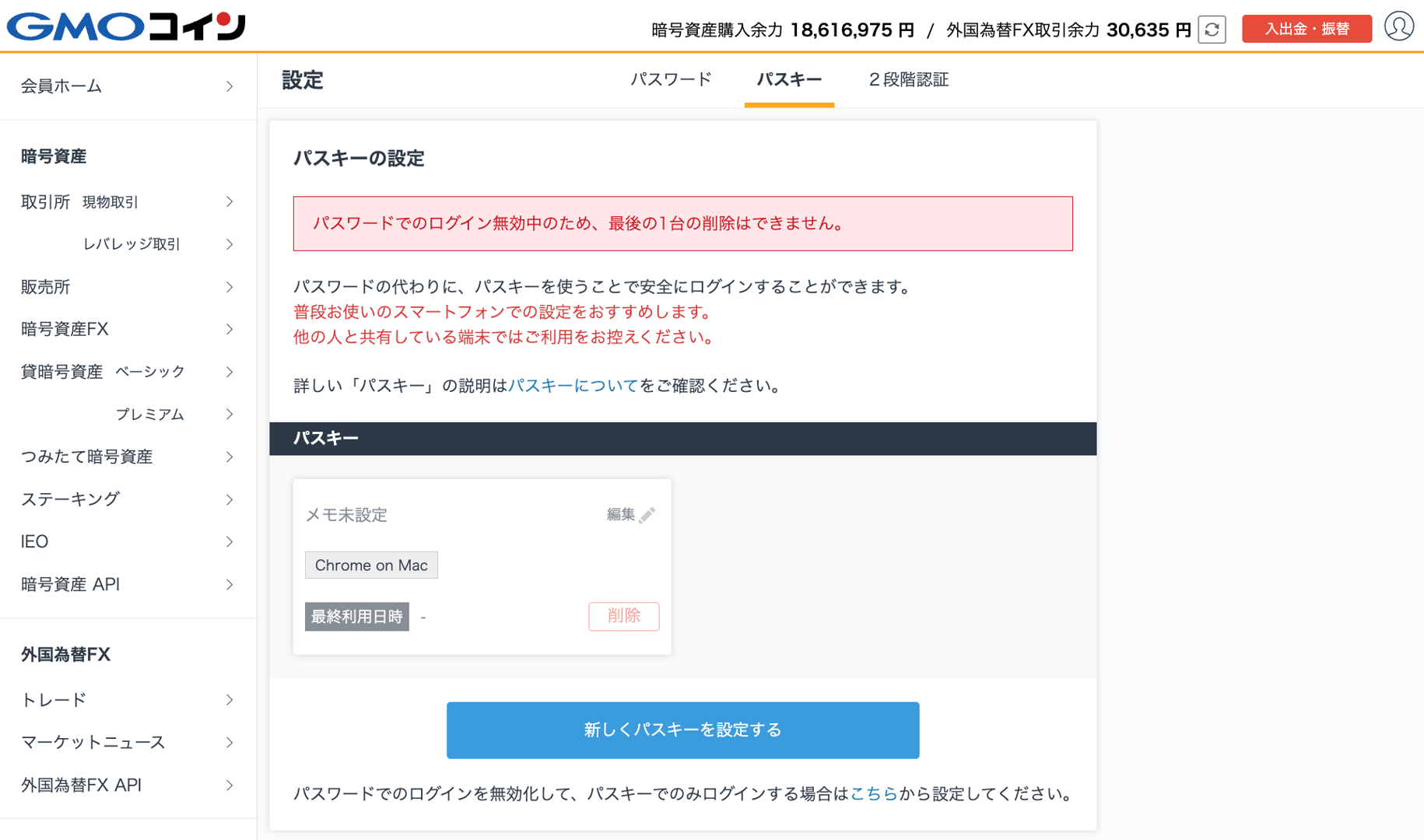This screenshot has width=1424, height=840.
Task: Click the 設定 page title
Action: 302,80
